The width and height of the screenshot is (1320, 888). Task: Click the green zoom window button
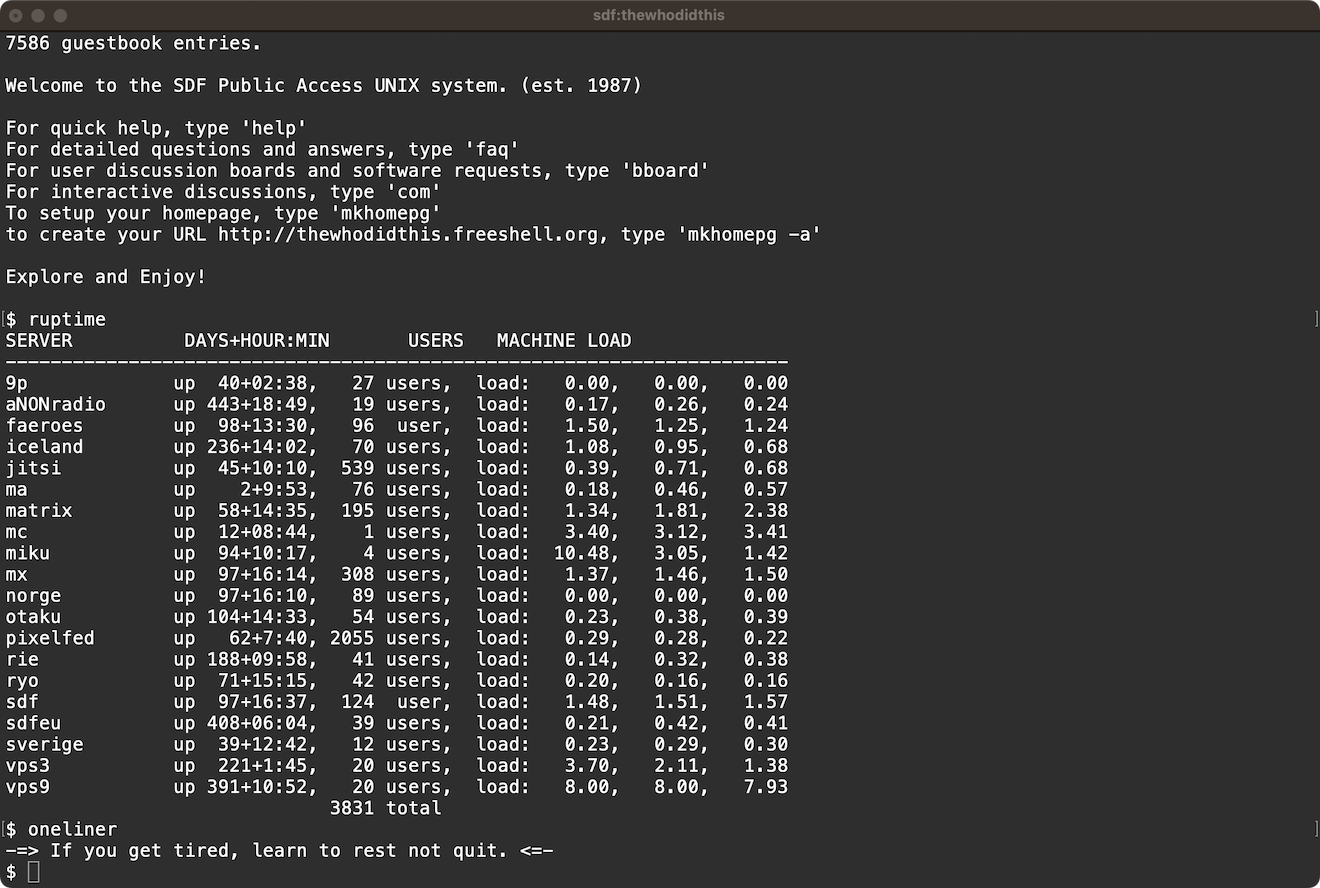(60, 15)
